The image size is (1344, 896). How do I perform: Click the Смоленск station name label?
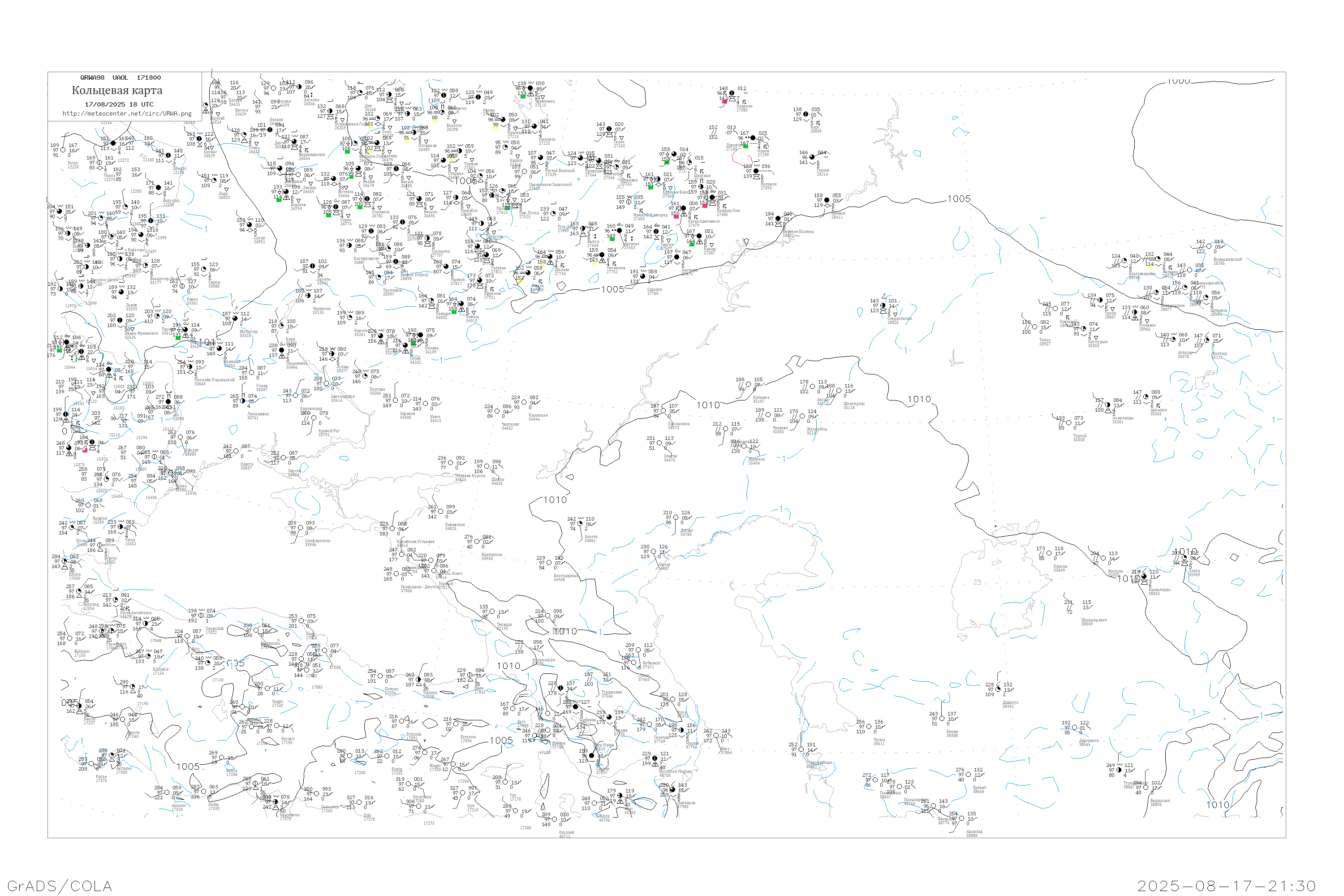(x=380, y=212)
